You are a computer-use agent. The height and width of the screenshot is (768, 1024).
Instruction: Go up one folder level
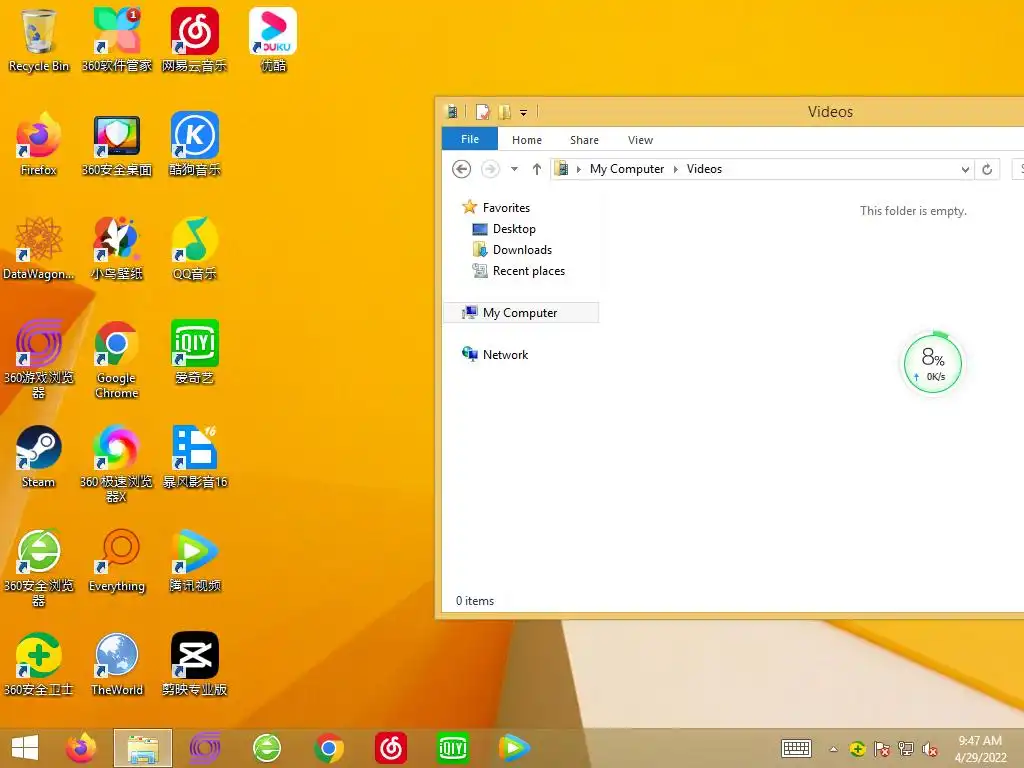click(536, 169)
